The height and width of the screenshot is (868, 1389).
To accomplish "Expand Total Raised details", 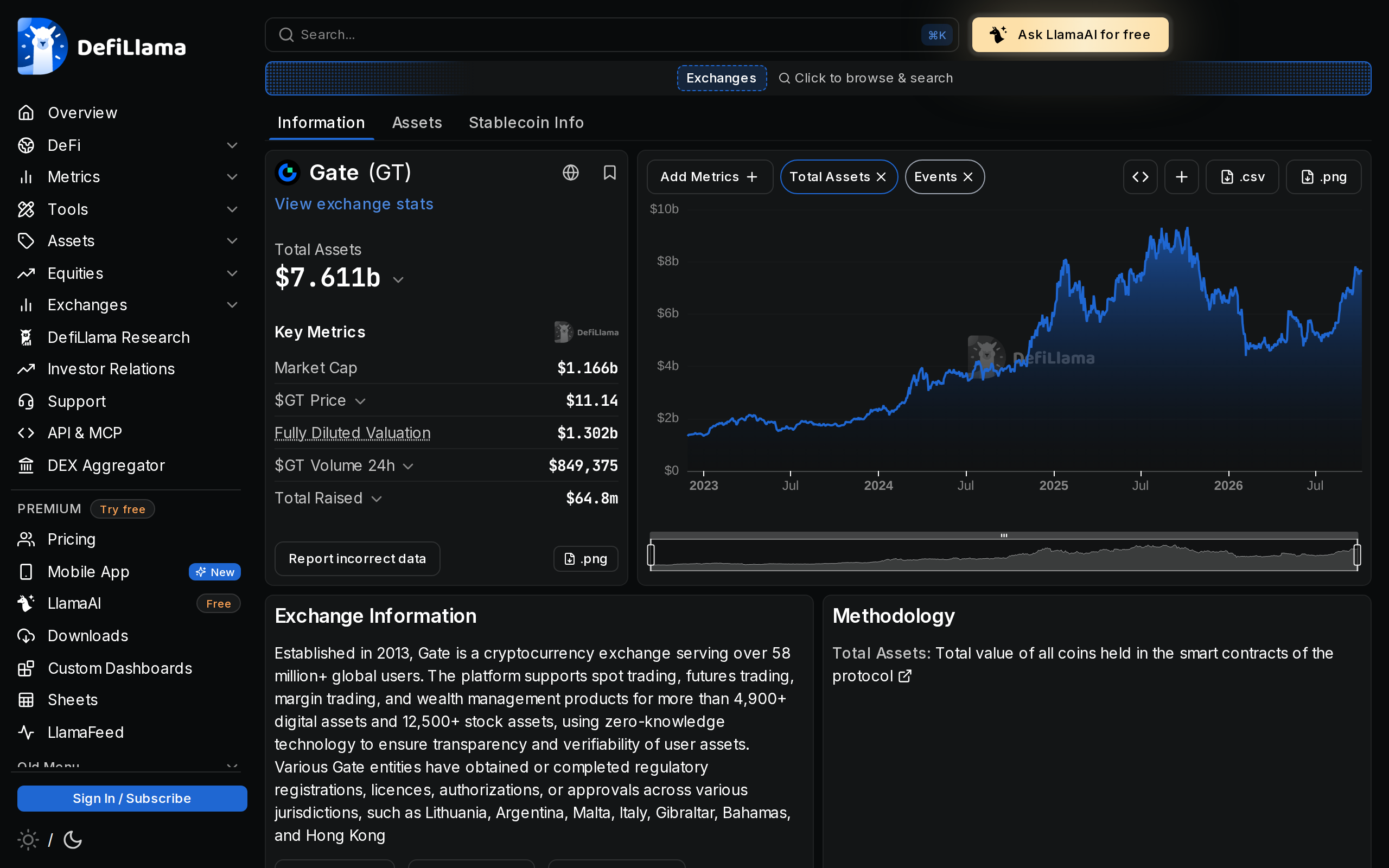I will (377, 499).
